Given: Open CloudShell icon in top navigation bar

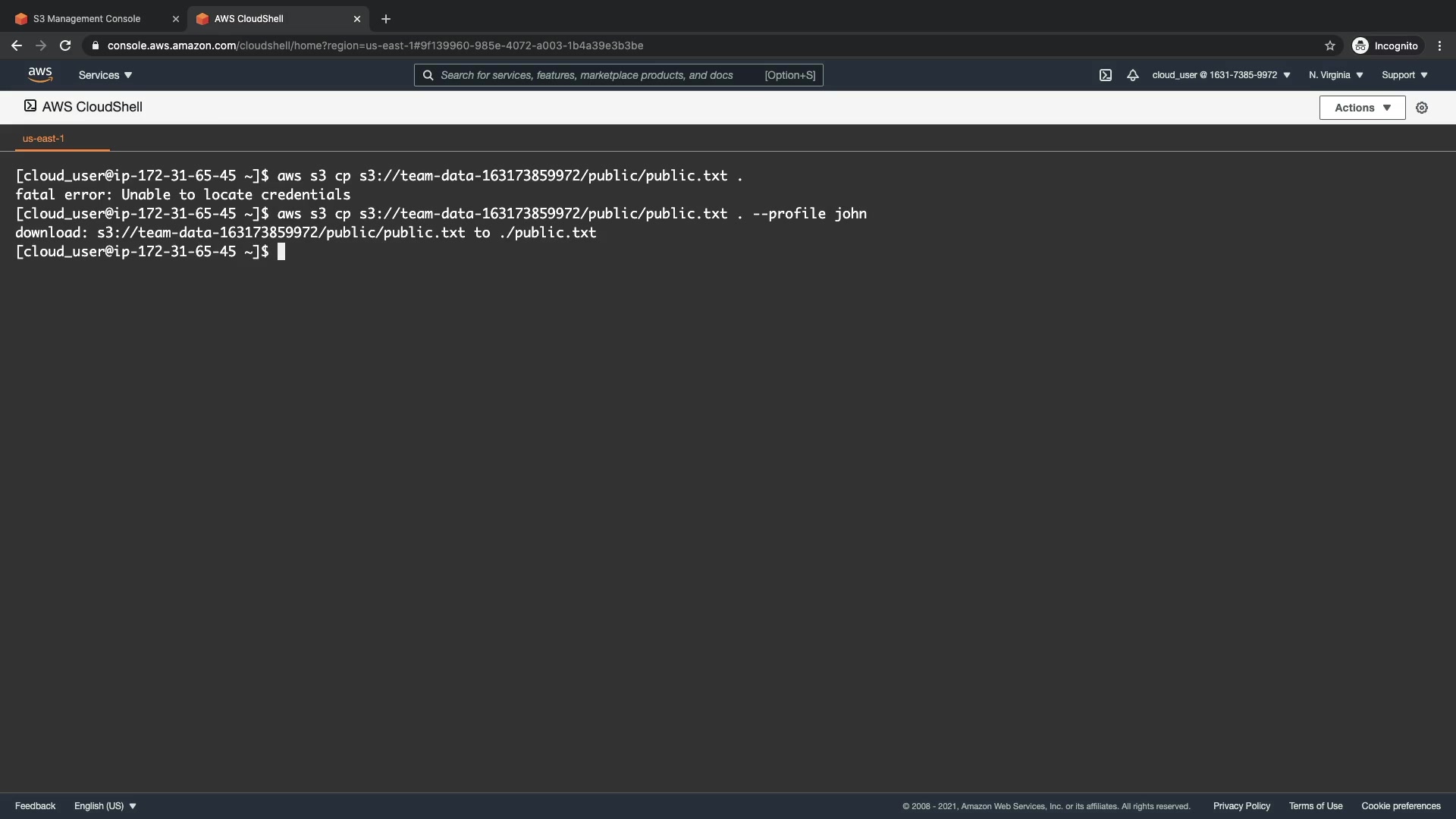Looking at the screenshot, I should pyautogui.click(x=1105, y=75).
